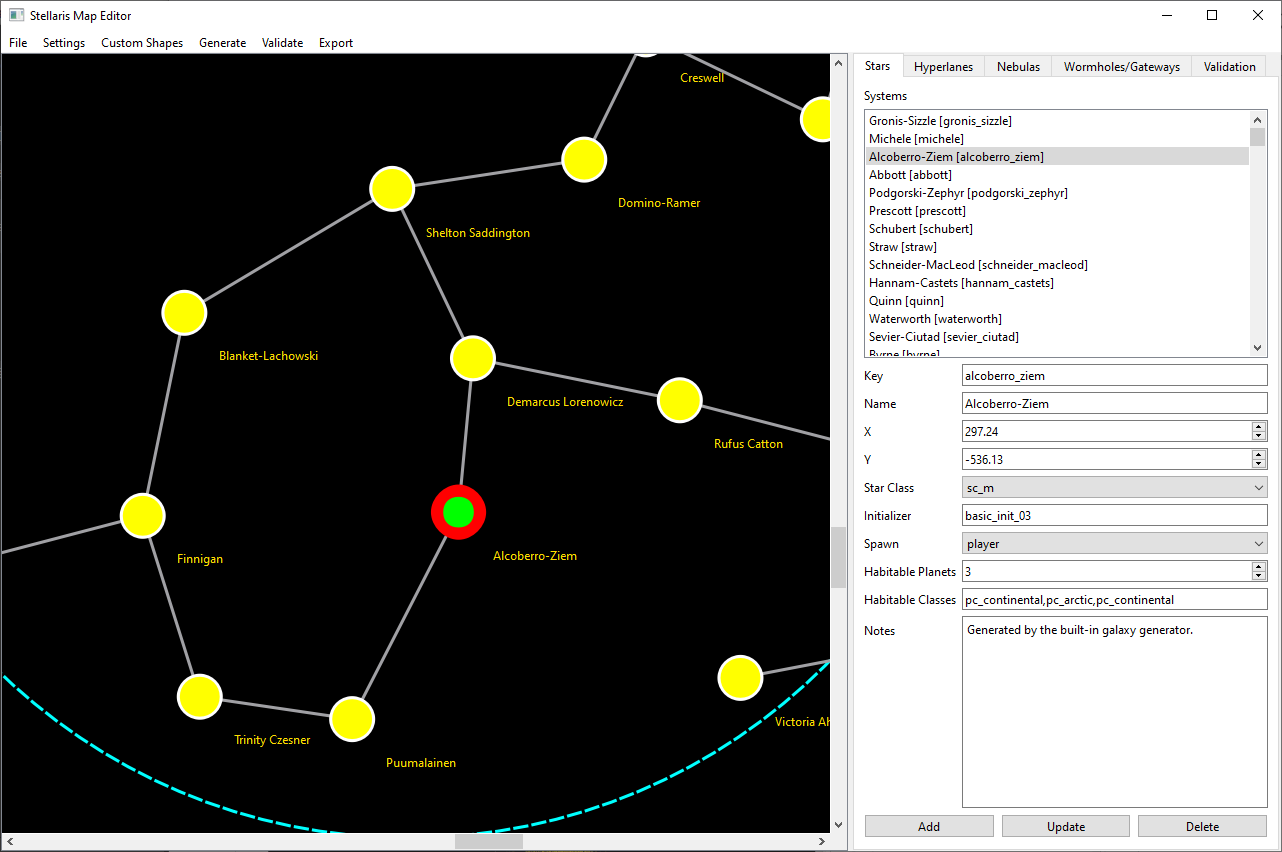Select Quinn [quinn] in the systems list
Screen dimensions: 1282x852
click(x=1057, y=300)
